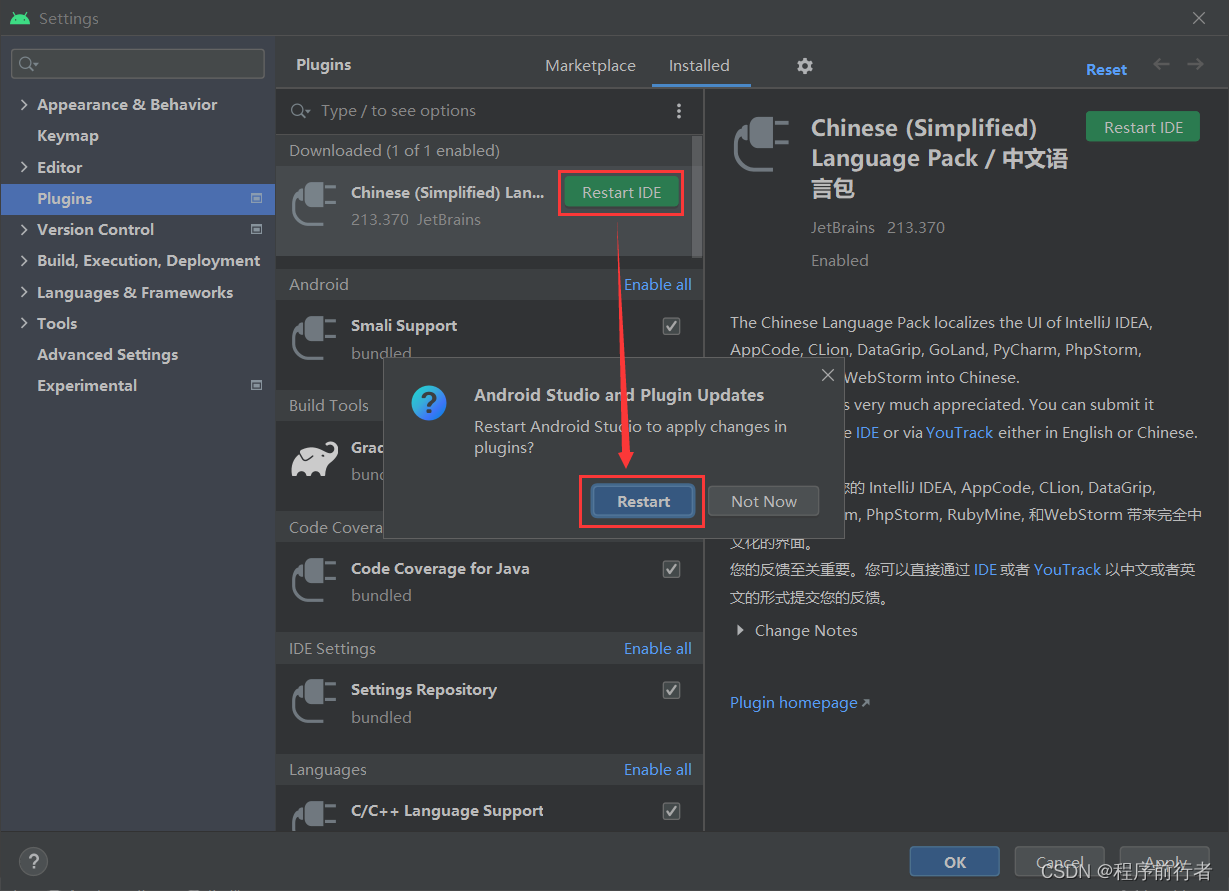Open help with the bottom-left question button
Screen dimensions: 1229x891
pyautogui.click(x=33, y=861)
